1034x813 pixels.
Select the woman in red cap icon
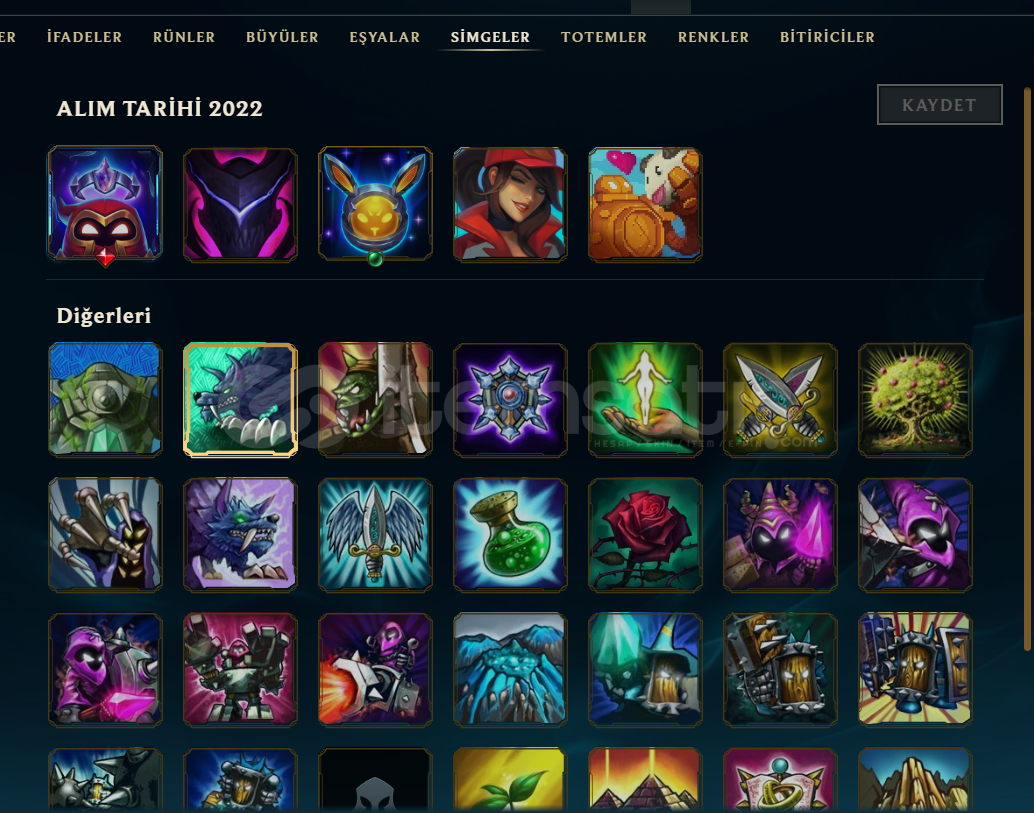click(510, 204)
